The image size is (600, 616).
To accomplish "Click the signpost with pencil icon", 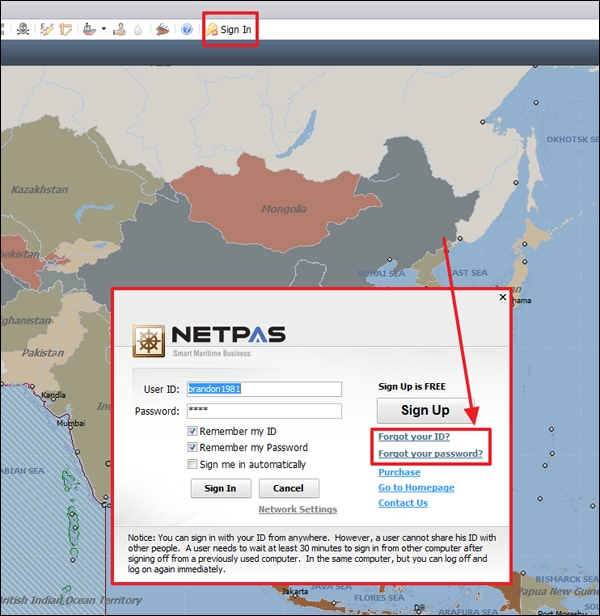I will (66, 29).
